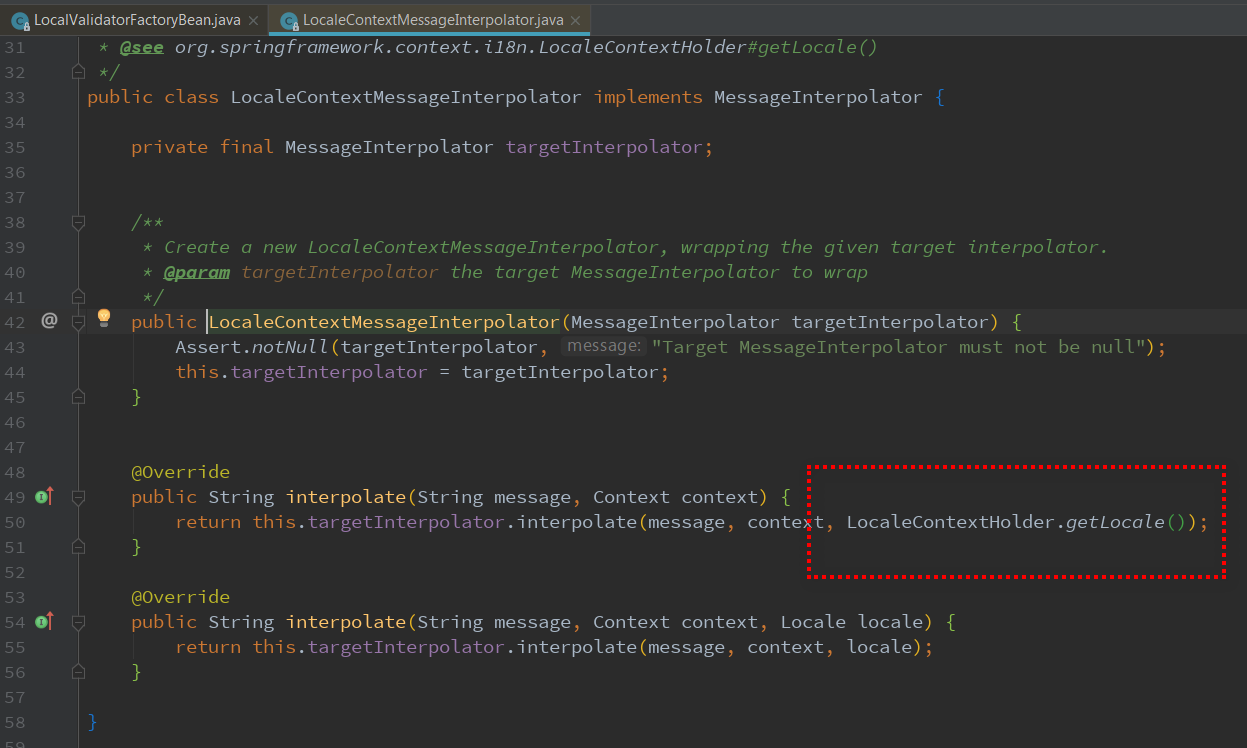Click the string "Target MessageInterpolator must not be null"
This screenshot has height=748, width=1247.
point(899,347)
